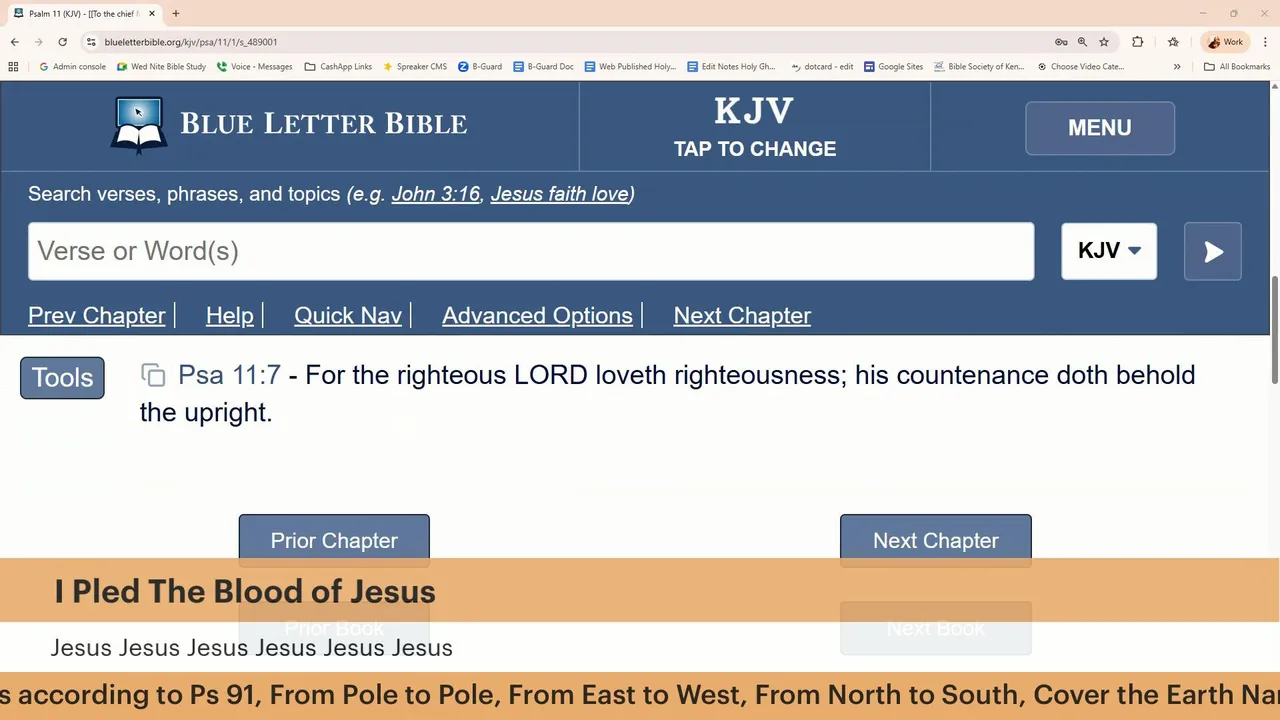
Task: Open the apps grid in bookmarks bar
Action: (13, 67)
